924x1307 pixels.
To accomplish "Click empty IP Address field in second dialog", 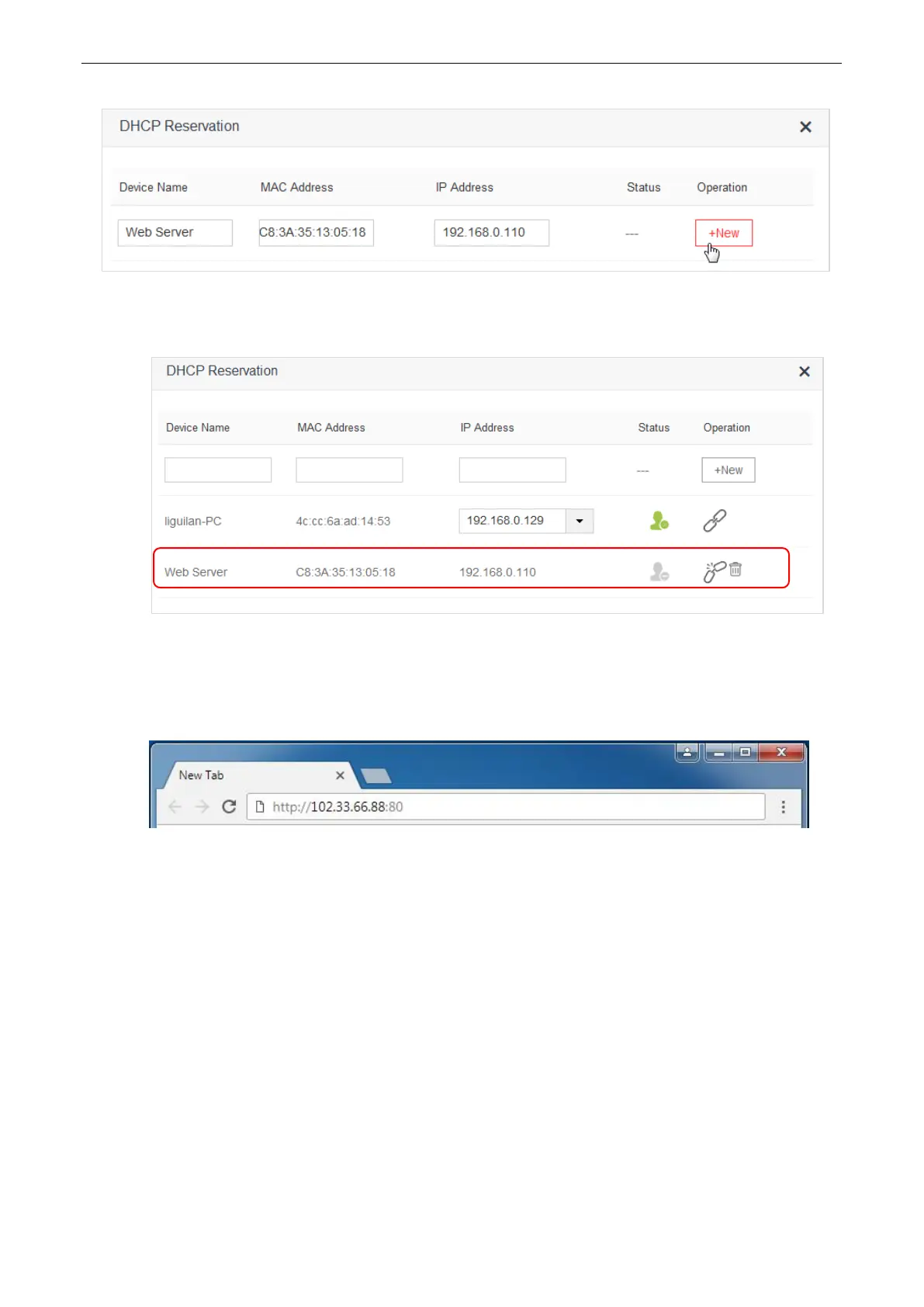I will (x=512, y=470).
